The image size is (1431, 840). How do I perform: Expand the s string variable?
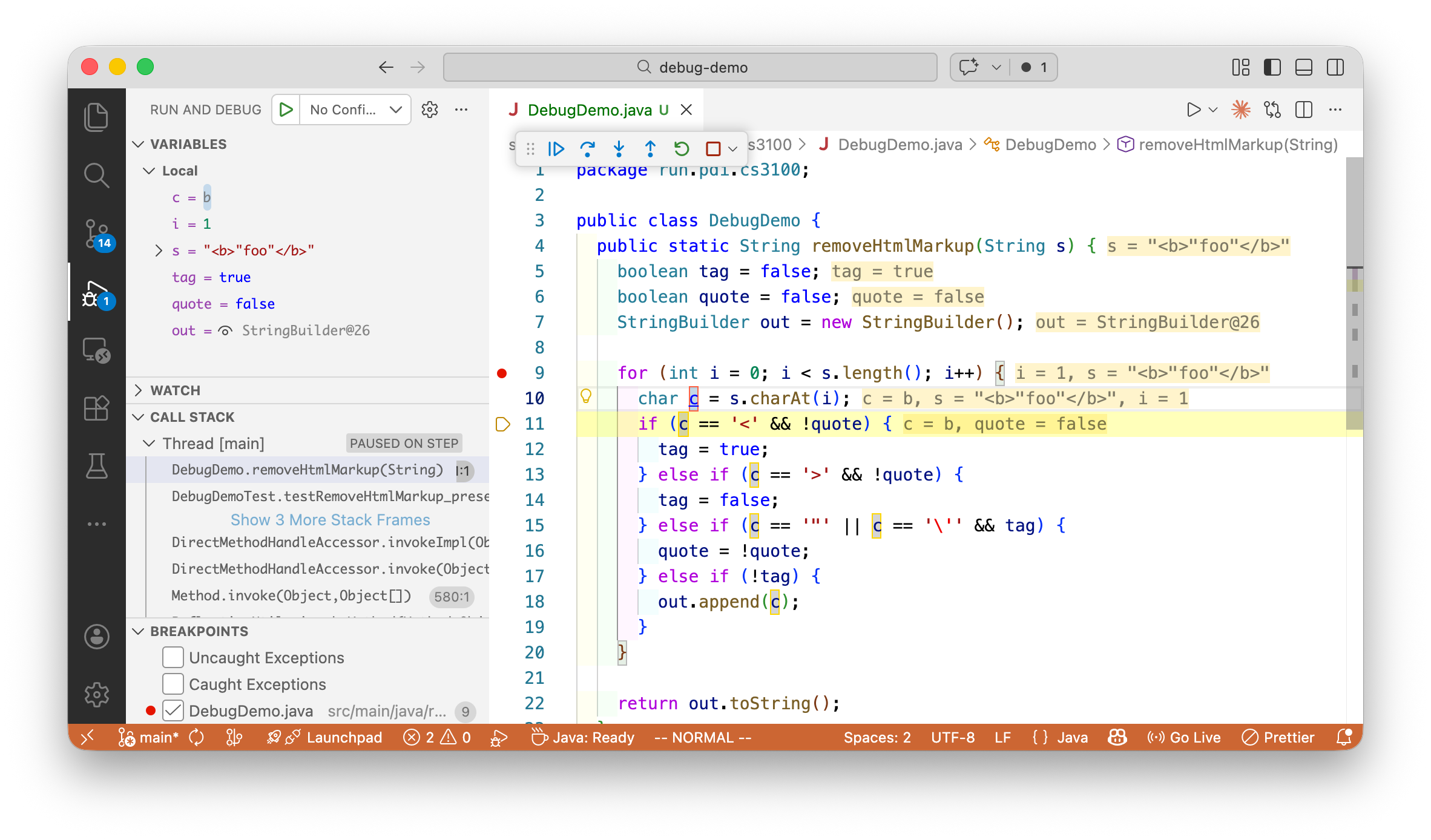point(159,251)
